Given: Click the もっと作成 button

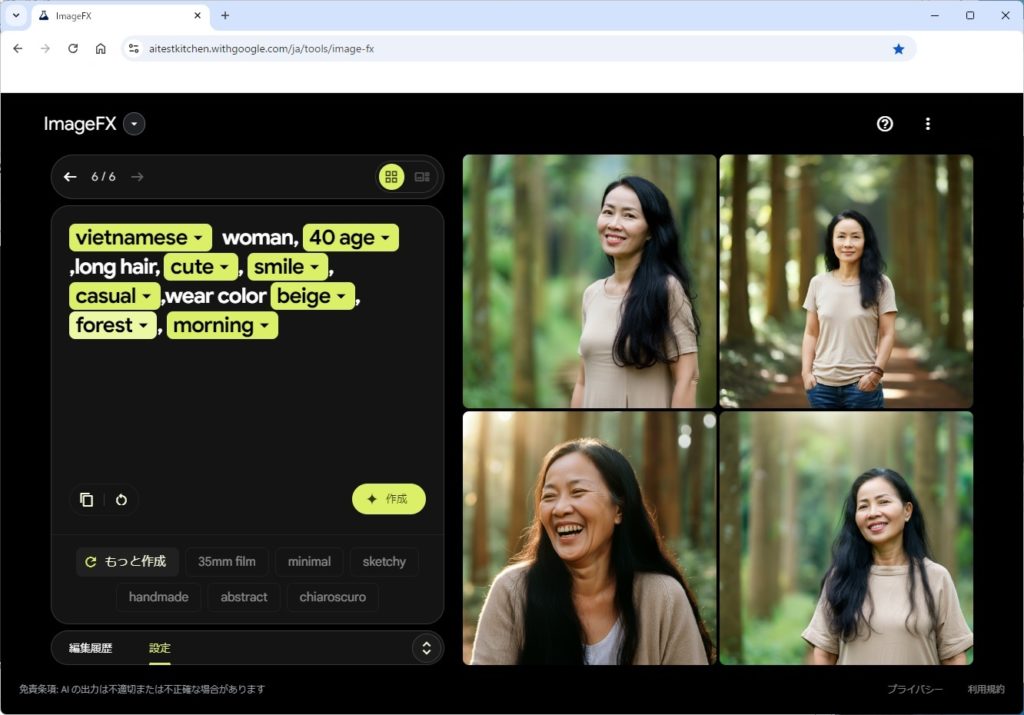Looking at the screenshot, I should point(127,562).
